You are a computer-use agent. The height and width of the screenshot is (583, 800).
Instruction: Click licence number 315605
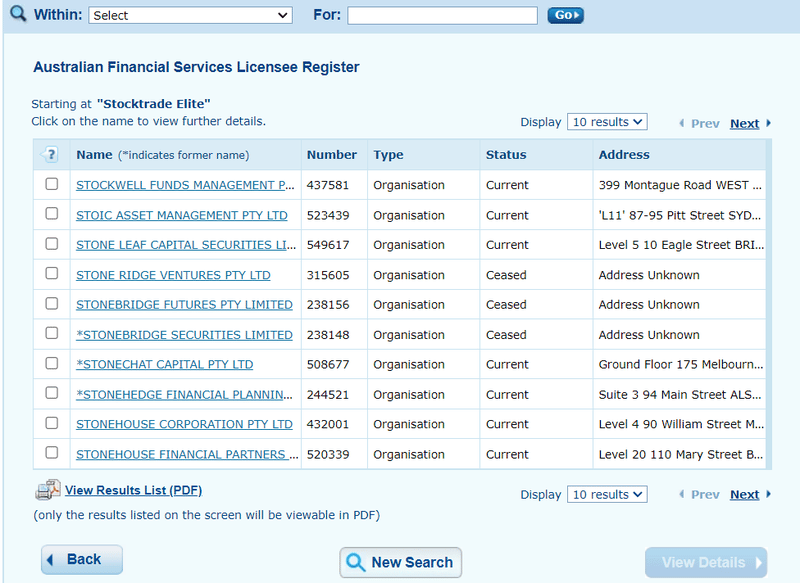click(x=328, y=275)
